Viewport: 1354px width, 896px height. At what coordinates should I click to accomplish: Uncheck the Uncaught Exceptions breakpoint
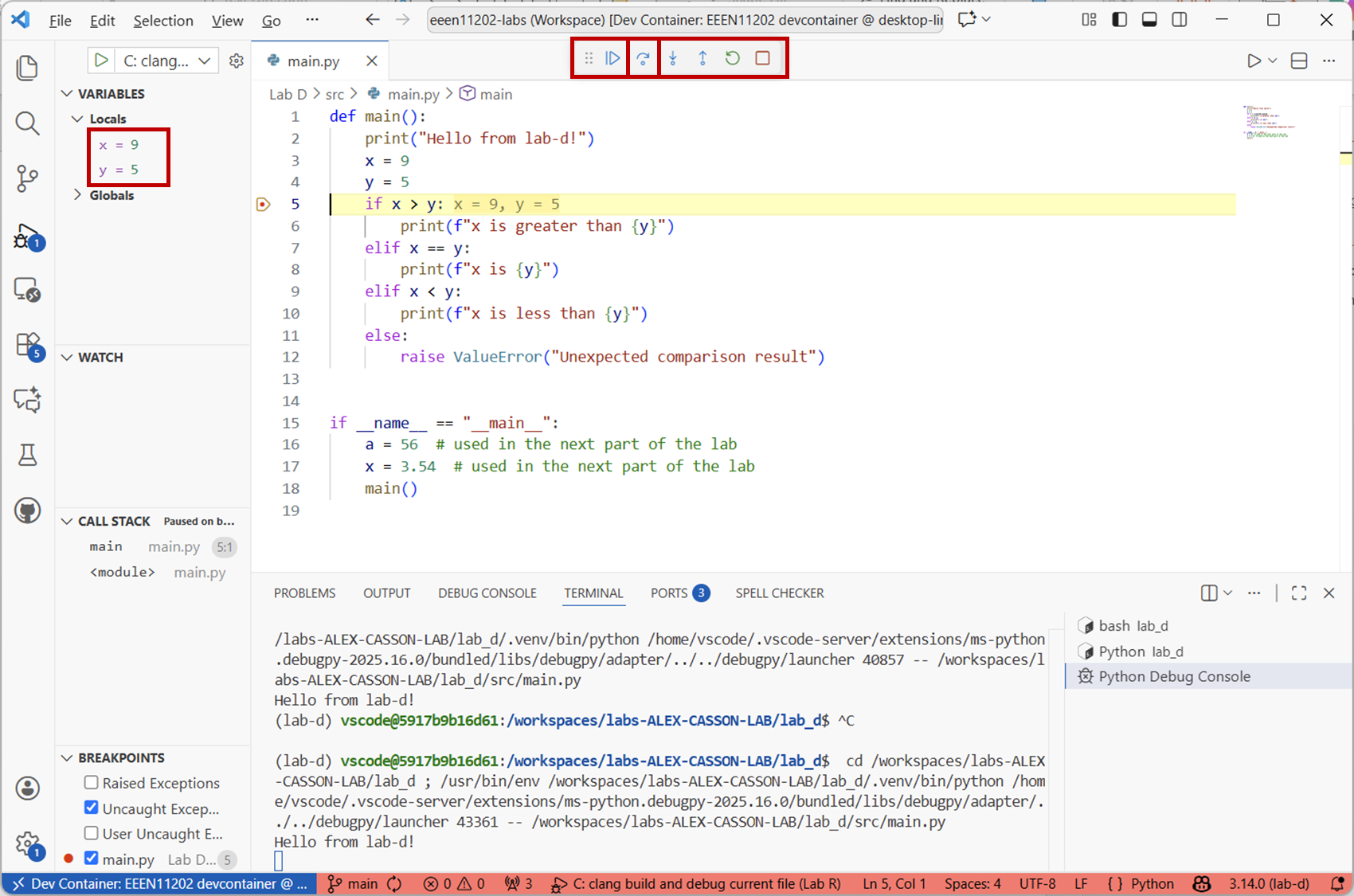pyautogui.click(x=92, y=808)
